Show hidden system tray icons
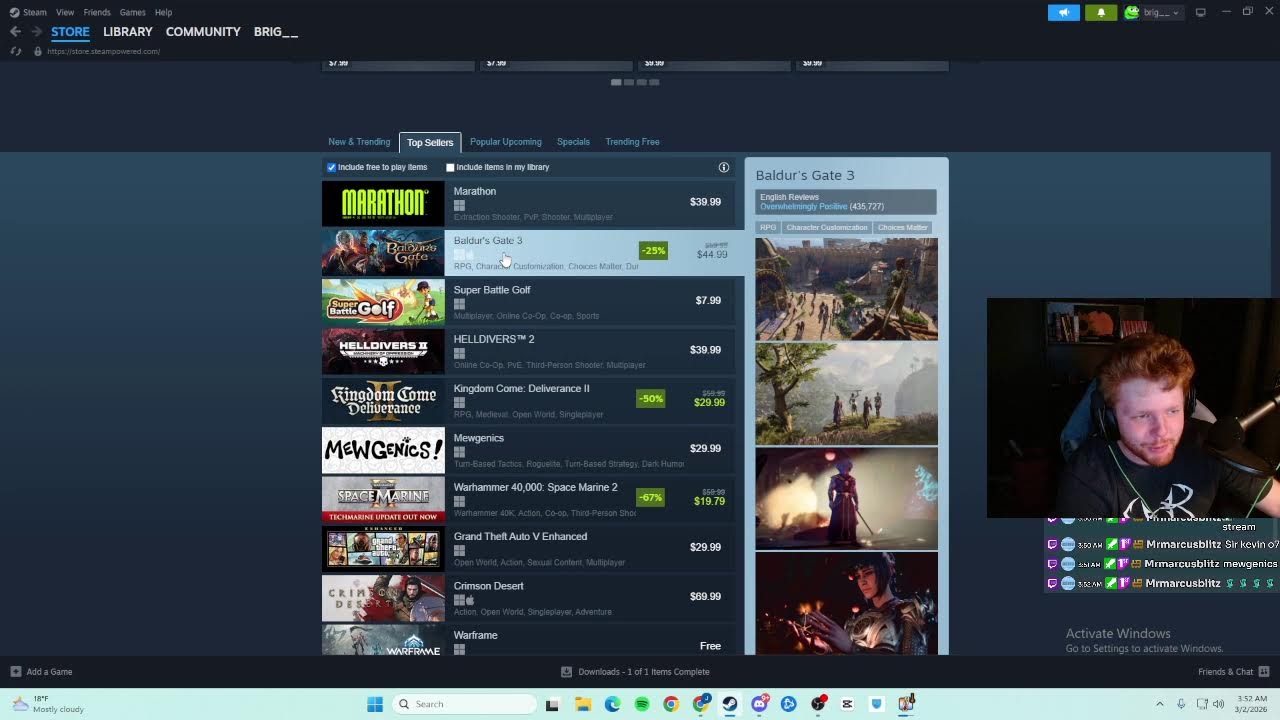Viewport: 1280px width, 720px height. pos(1160,704)
